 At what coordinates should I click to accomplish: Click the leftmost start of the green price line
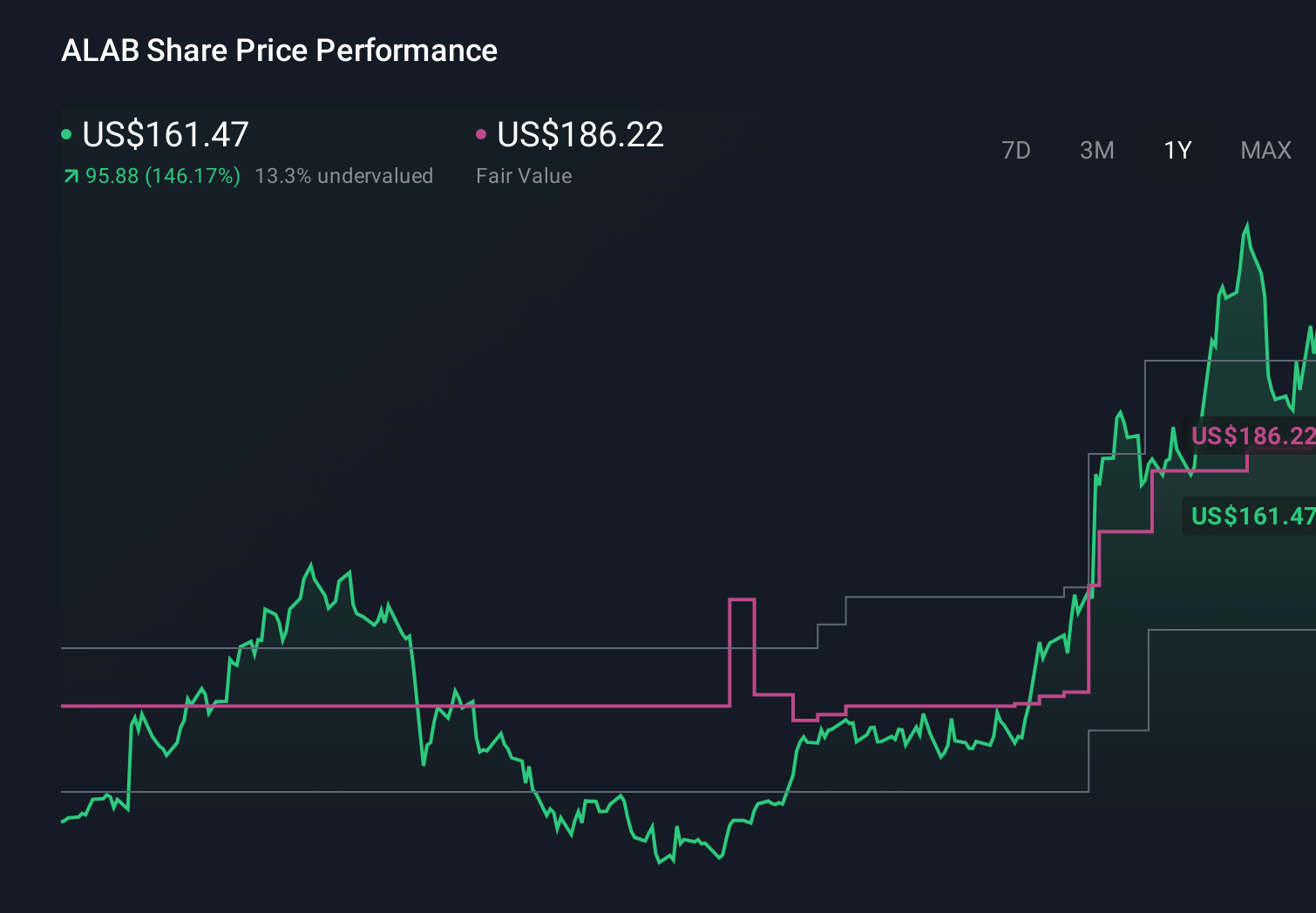63,822
